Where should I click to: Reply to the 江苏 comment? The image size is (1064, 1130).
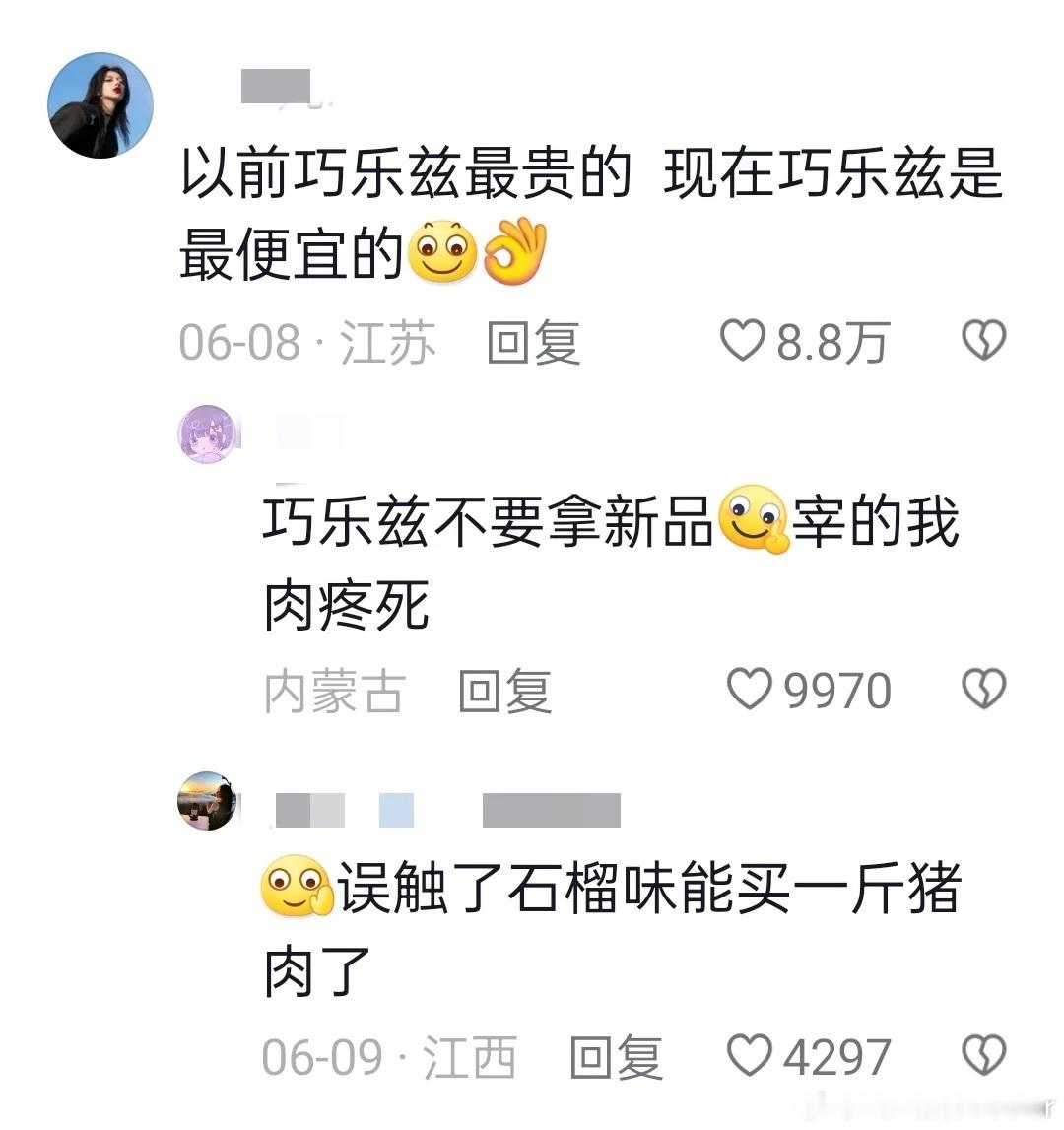533,342
